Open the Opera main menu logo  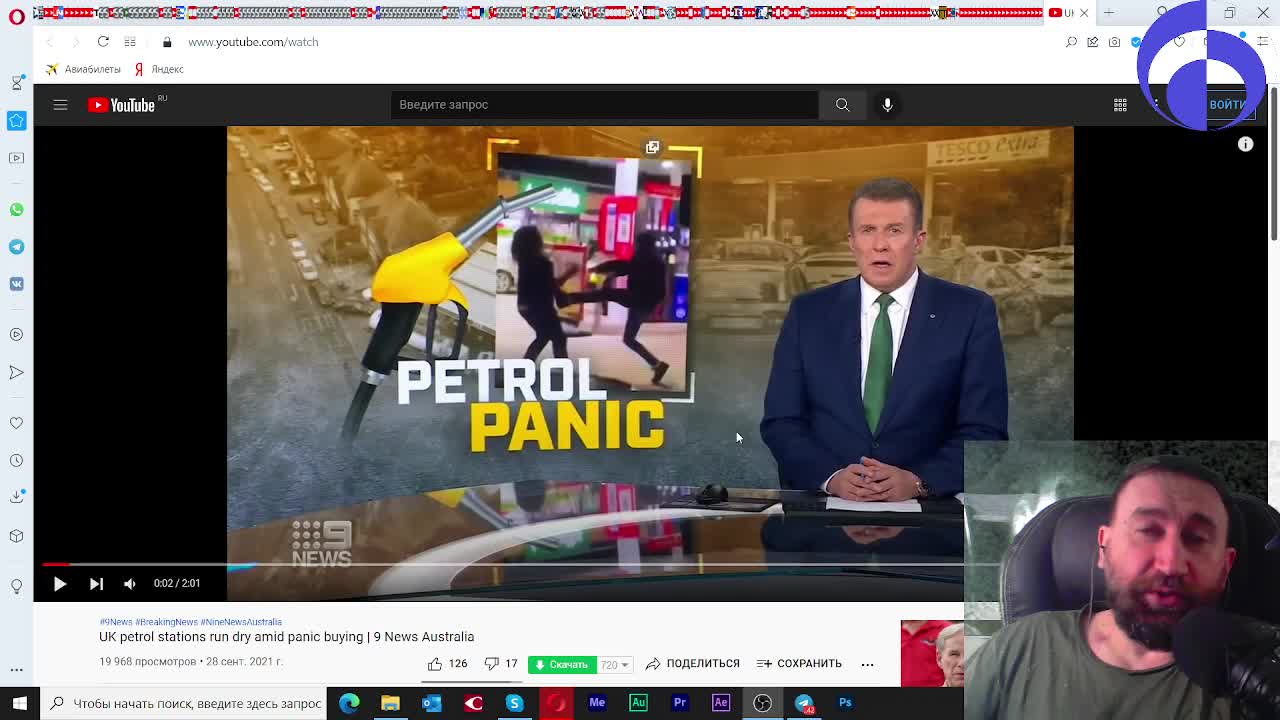coord(17,17)
